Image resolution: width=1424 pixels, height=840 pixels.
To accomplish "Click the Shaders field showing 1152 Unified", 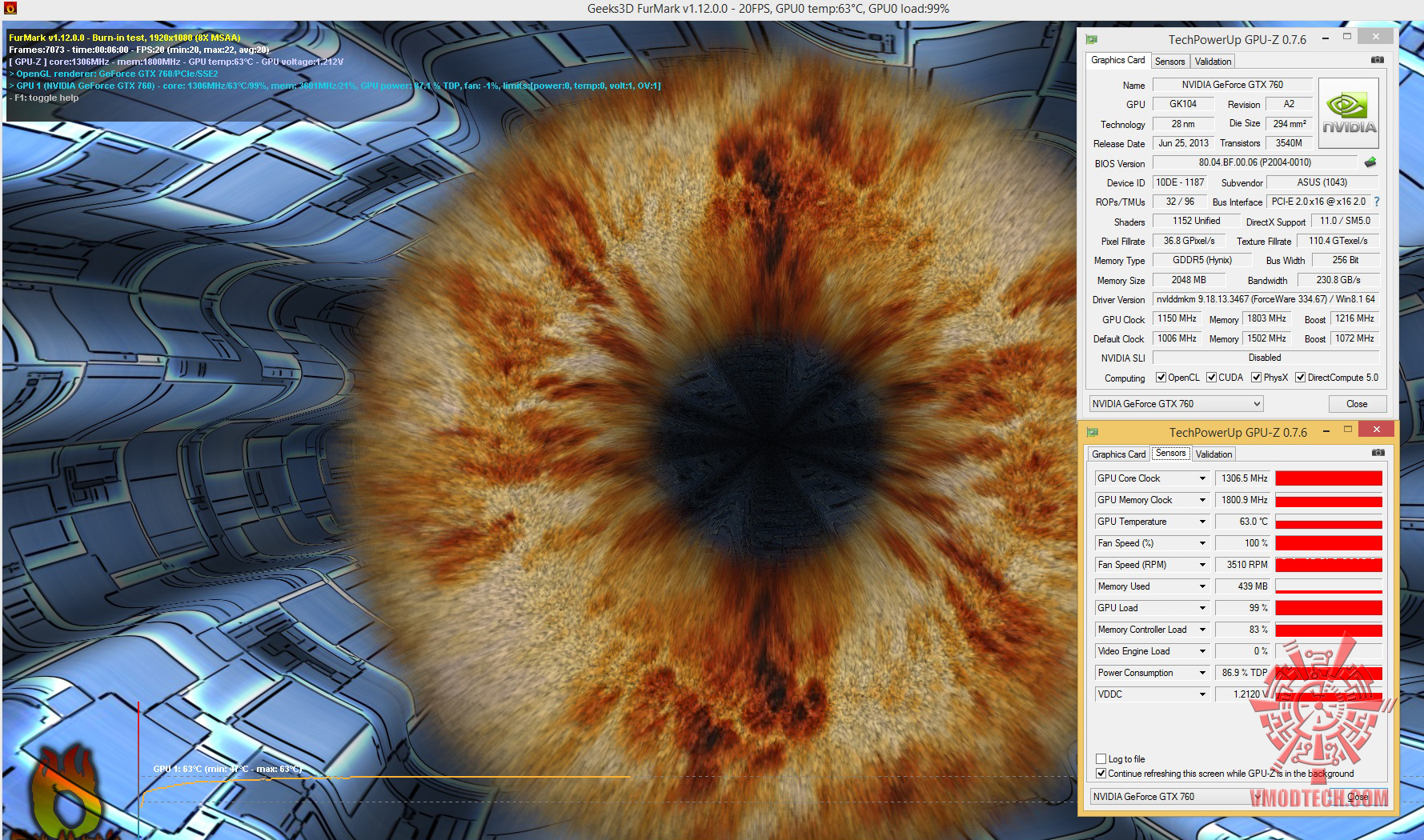I will coord(1196,221).
